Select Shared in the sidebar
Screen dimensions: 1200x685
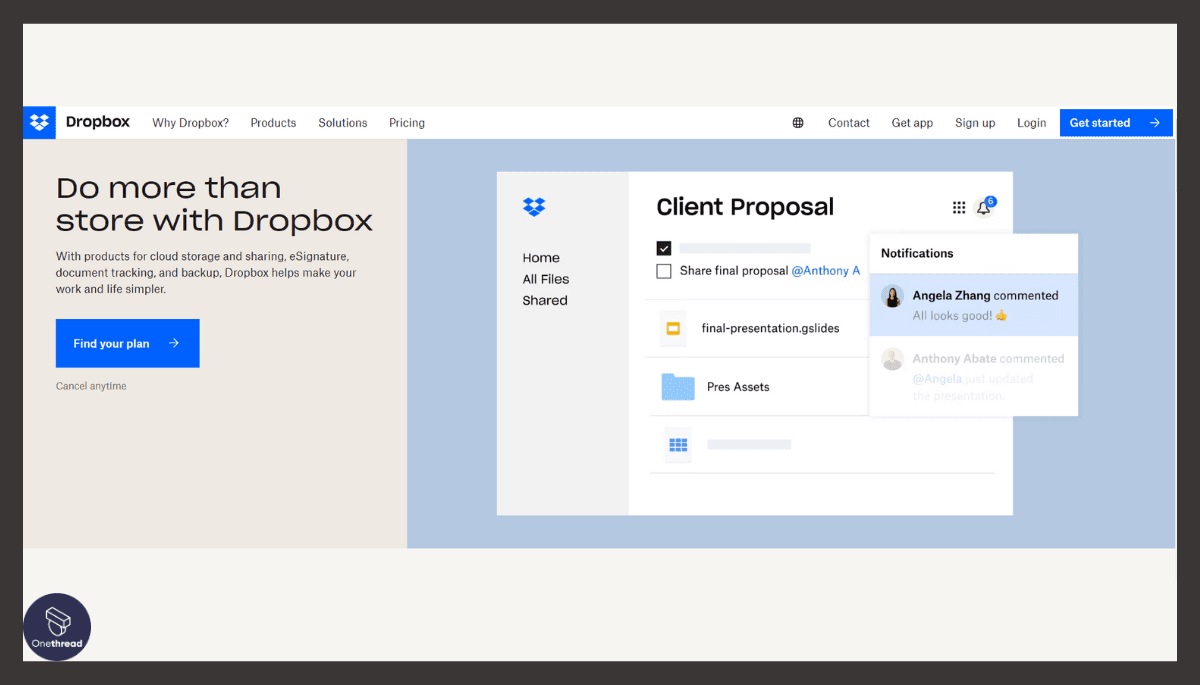pyautogui.click(x=544, y=300)
